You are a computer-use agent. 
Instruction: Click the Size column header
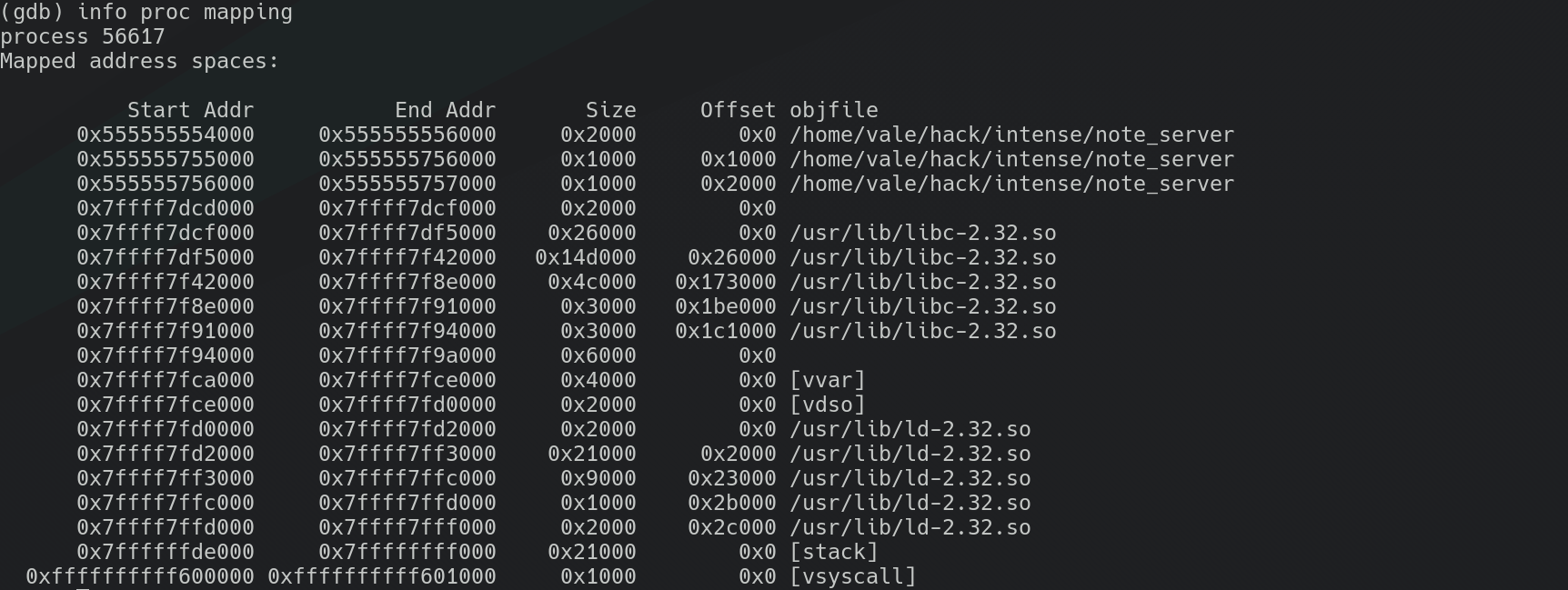coord(611,111)
